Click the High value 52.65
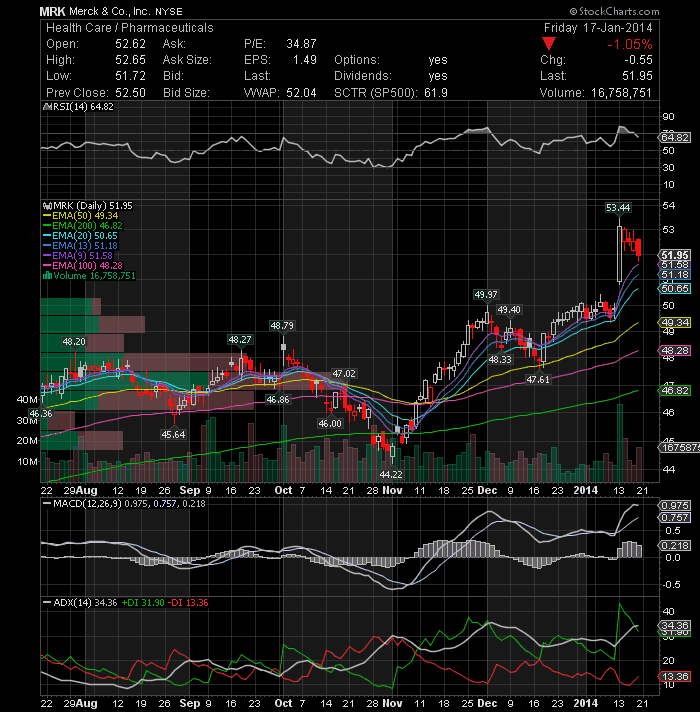Screen dimensions: 700x712 [x=130, y=60]
